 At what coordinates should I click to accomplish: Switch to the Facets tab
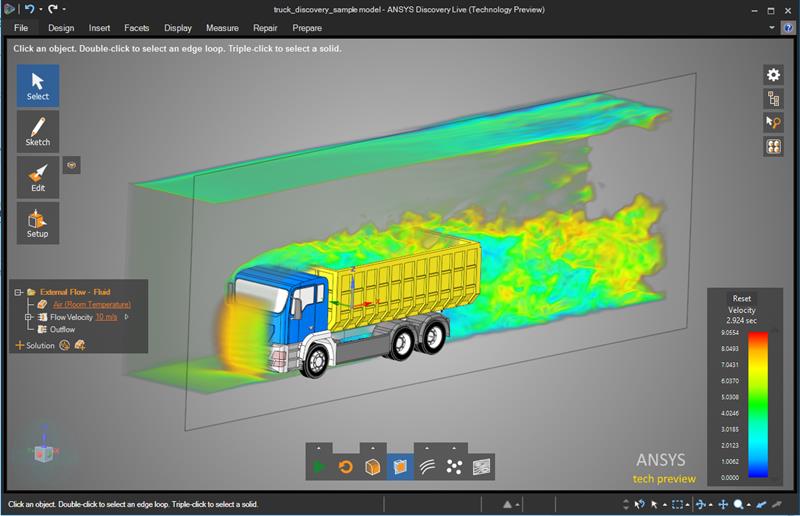137,28
